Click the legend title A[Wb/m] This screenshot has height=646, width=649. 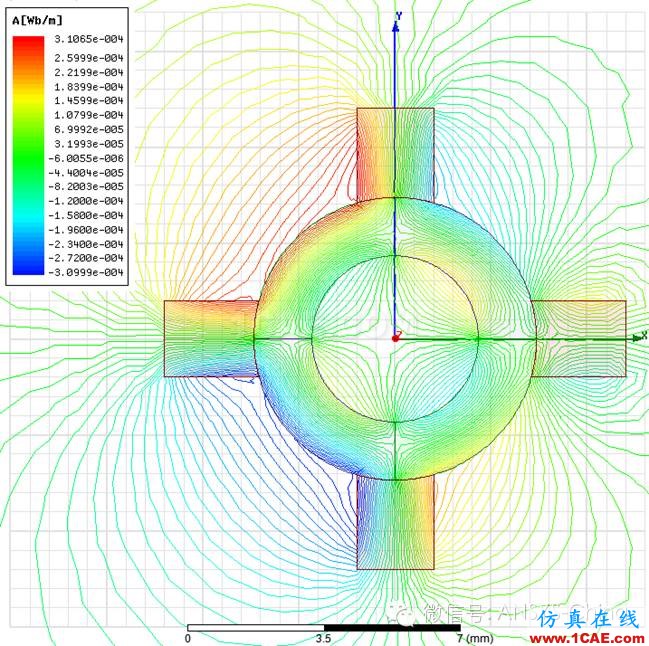point(37,20)
